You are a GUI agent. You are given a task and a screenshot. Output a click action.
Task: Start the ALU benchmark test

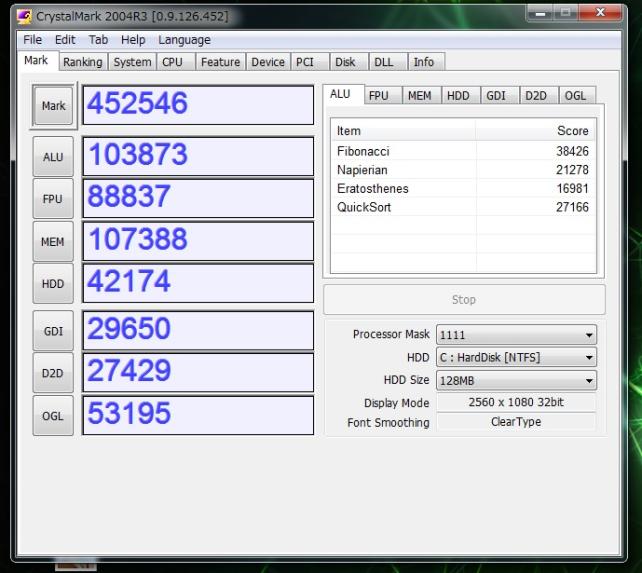[52, 157]
